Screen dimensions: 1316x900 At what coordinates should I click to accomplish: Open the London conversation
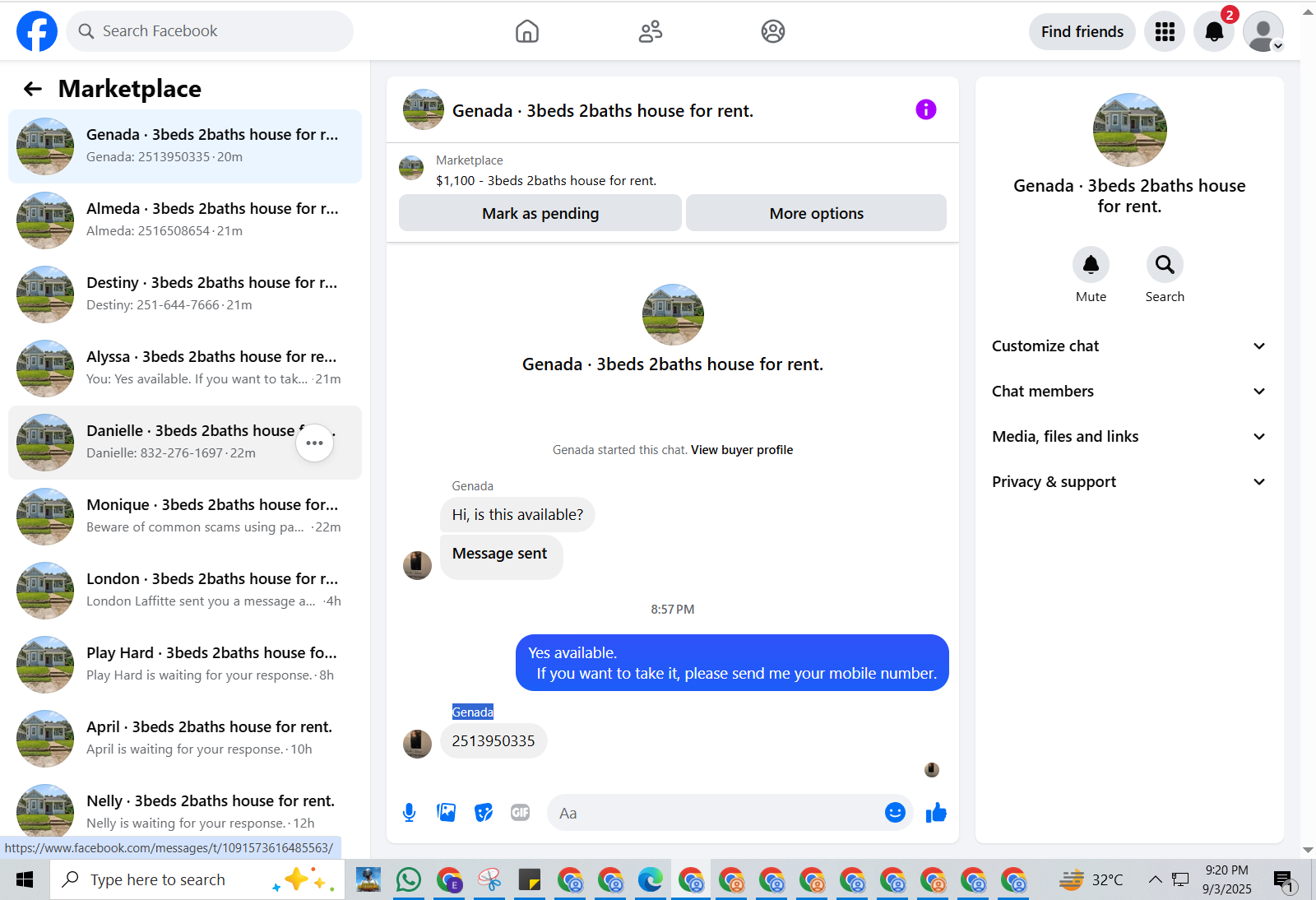coord(185,591)
